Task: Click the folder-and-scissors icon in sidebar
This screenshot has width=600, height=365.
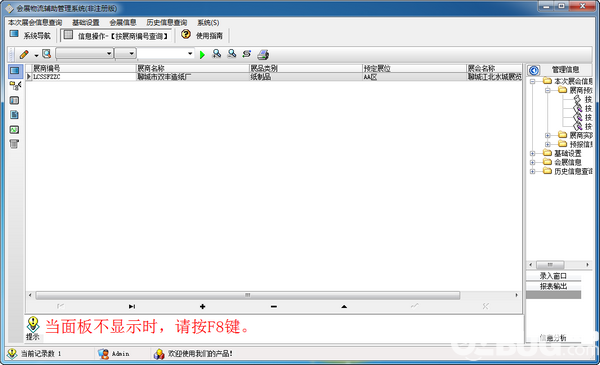Action: pos(15,86)
